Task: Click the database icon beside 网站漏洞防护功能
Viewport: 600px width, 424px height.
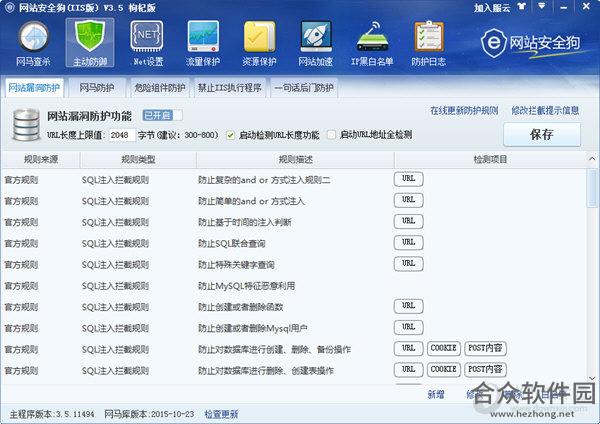Action: pyautogui.click(x=26, y=124)
